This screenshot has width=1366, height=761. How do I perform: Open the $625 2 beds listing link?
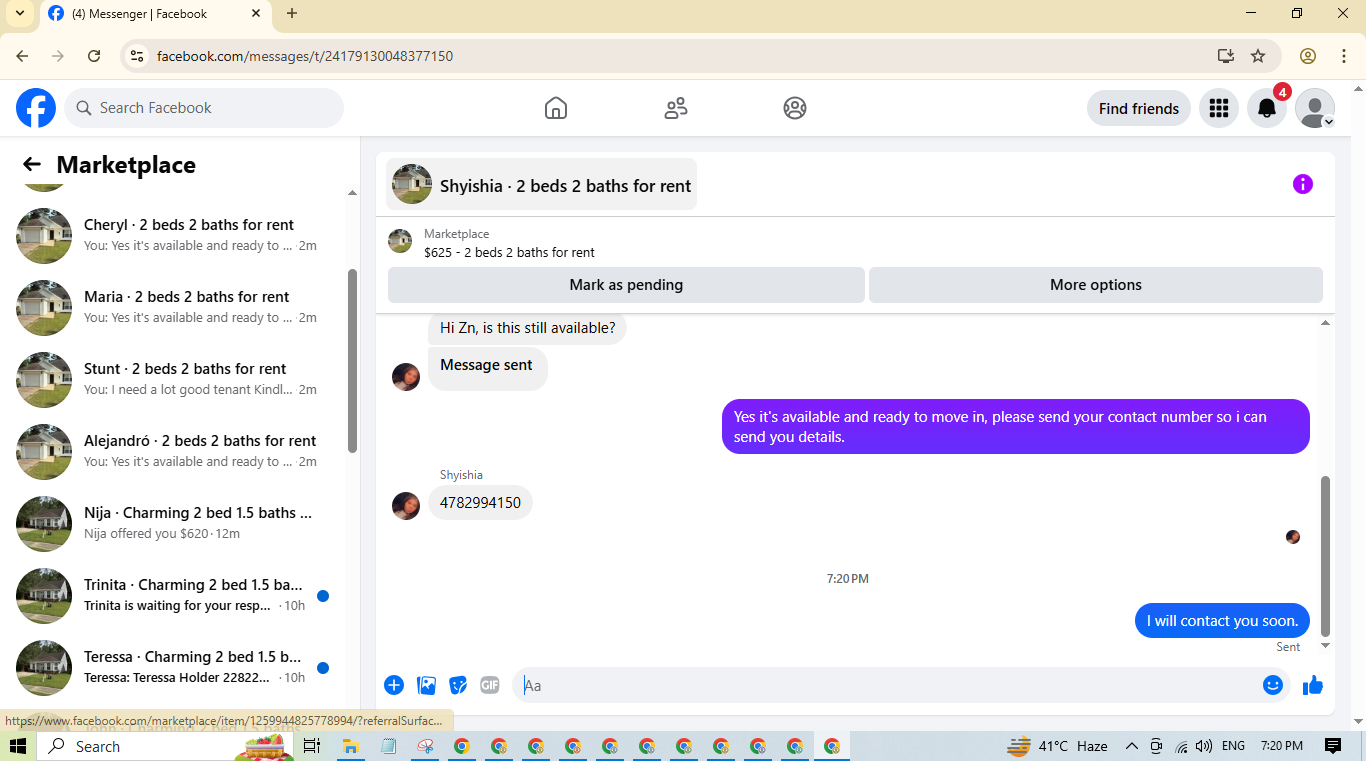coord(509,252)
